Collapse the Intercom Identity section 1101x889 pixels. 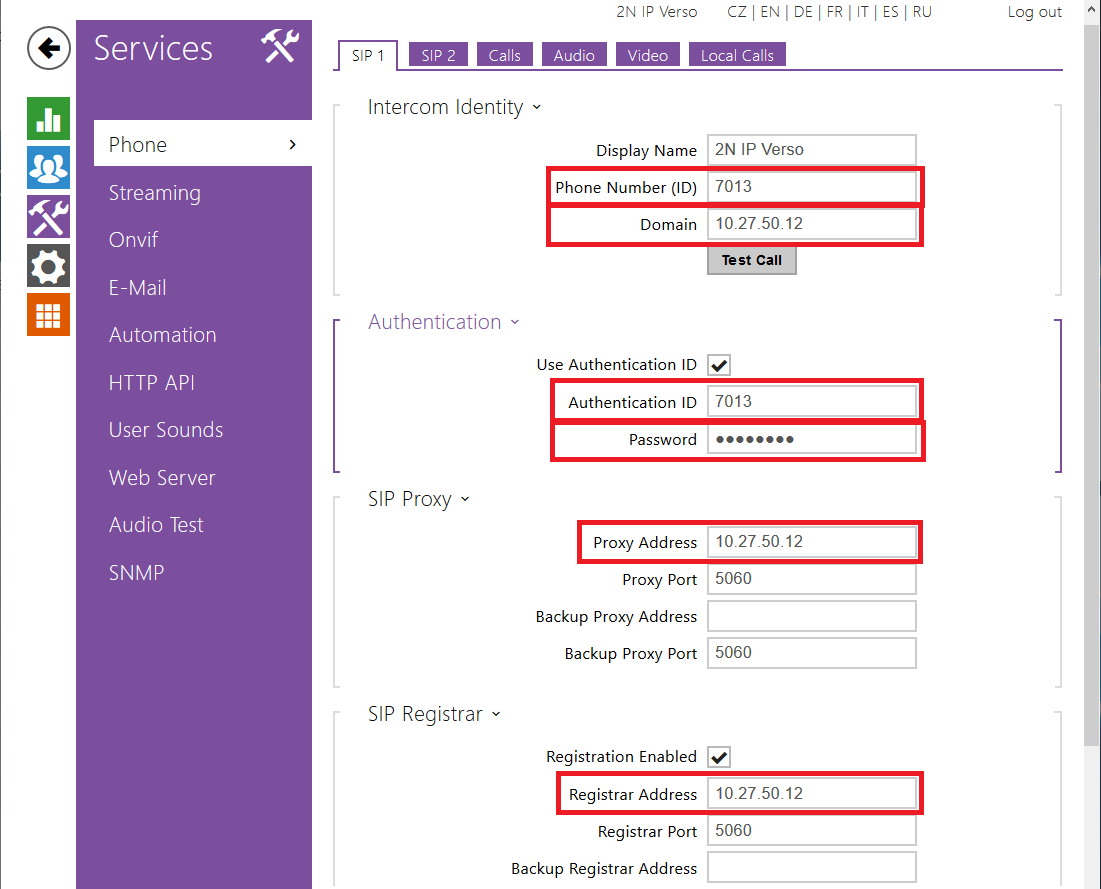[x=537, y=108]
